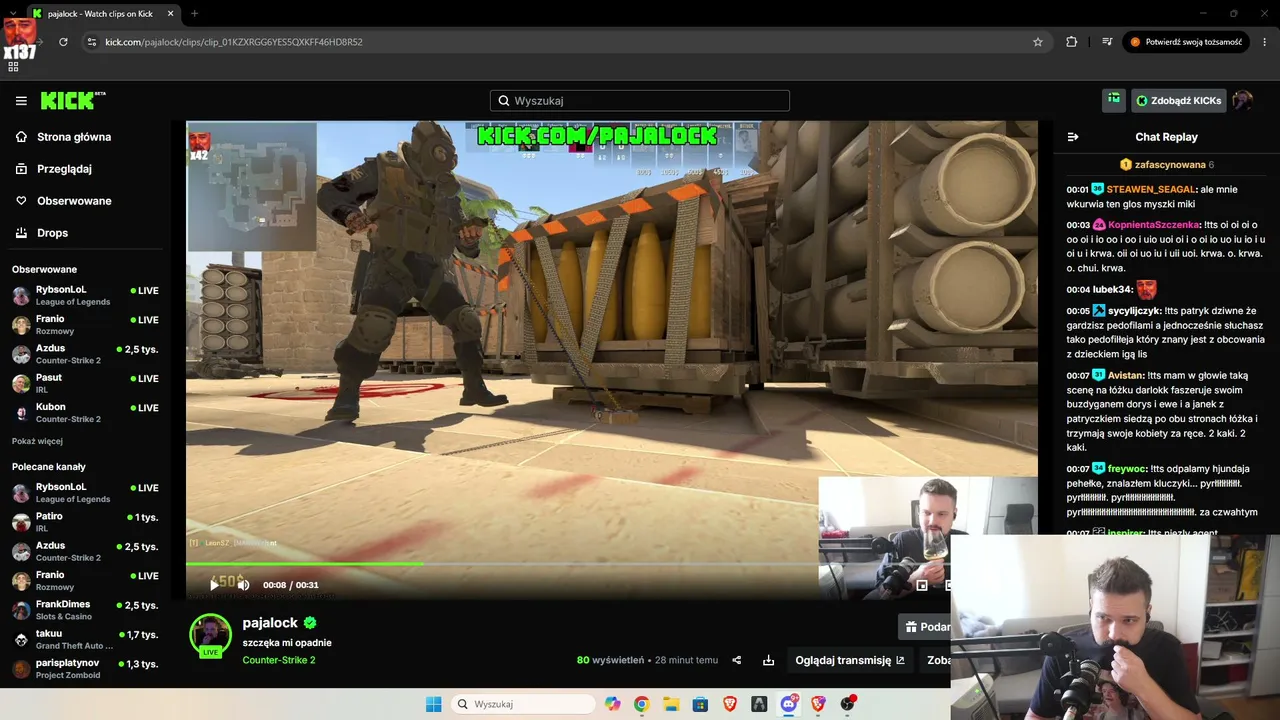1280x720 pixels.
Task: Click the pajalock streamer avatar
Action: 210,636
